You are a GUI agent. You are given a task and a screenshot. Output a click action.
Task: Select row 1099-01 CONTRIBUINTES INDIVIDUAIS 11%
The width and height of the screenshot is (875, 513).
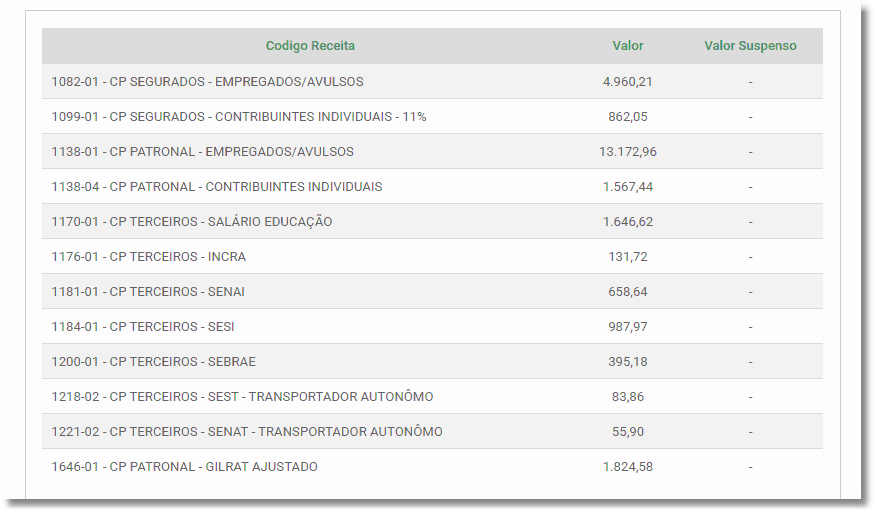[432, 117]
